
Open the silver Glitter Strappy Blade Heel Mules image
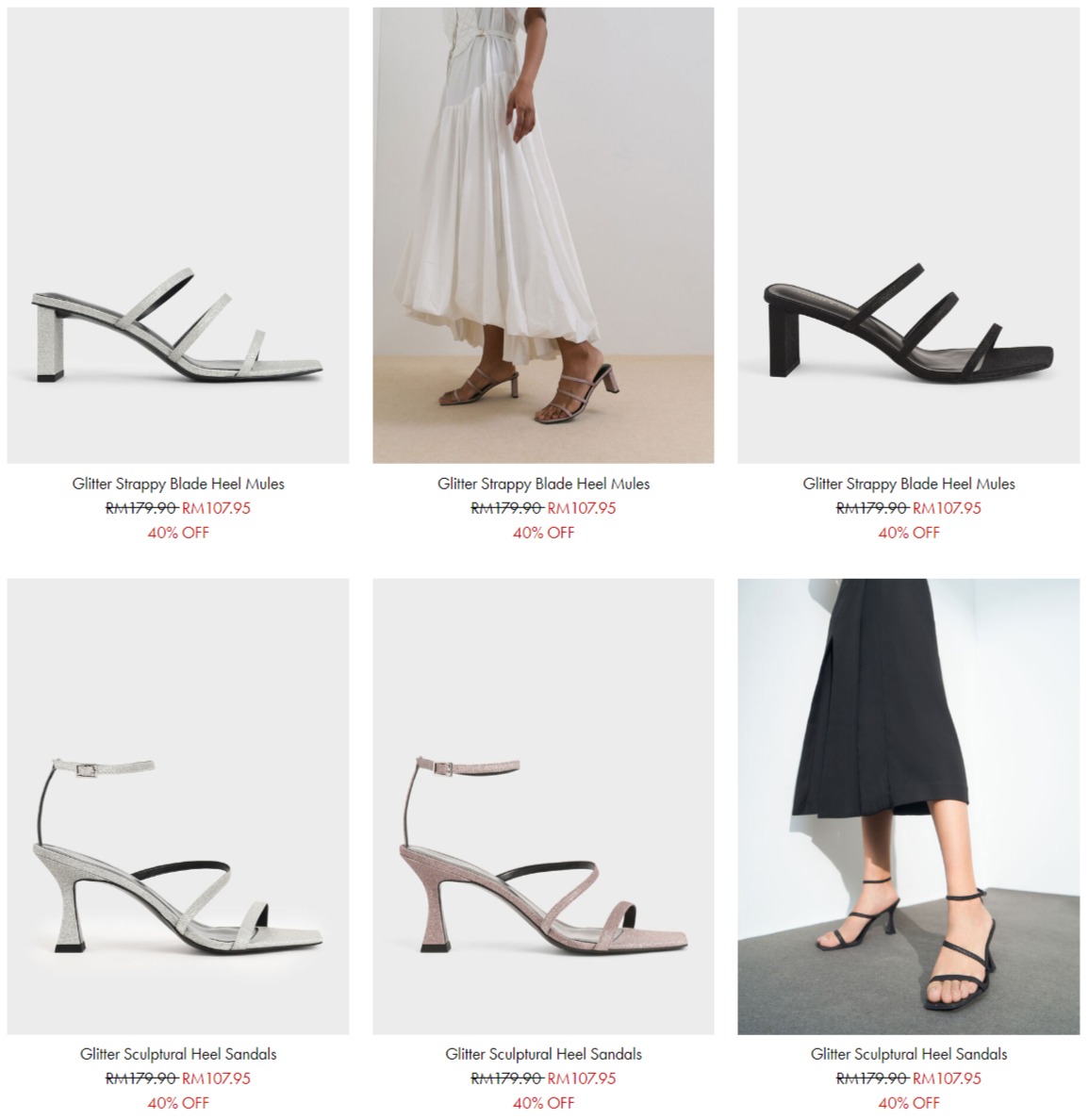pyautogui.click(x=178, y=235)
